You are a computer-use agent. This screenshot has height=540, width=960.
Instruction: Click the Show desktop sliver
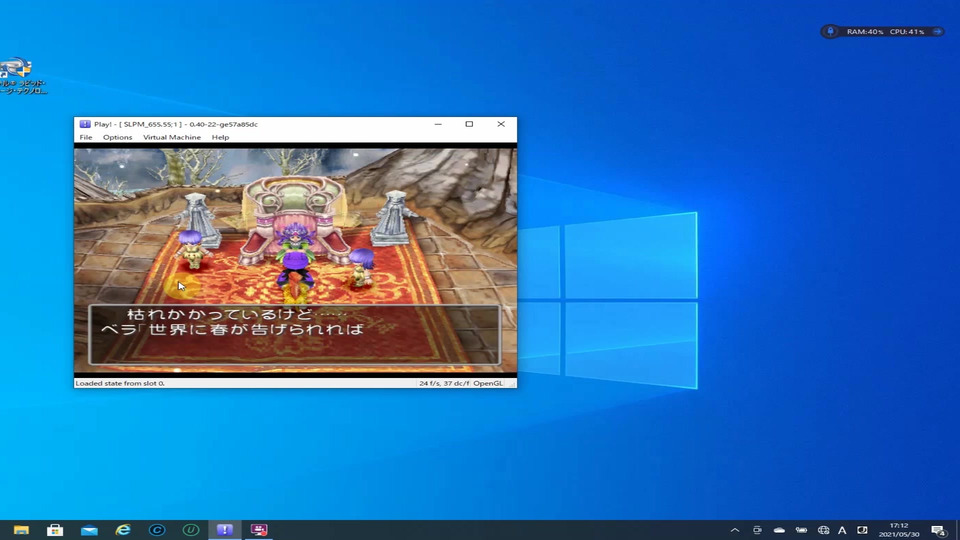point(957,530)
